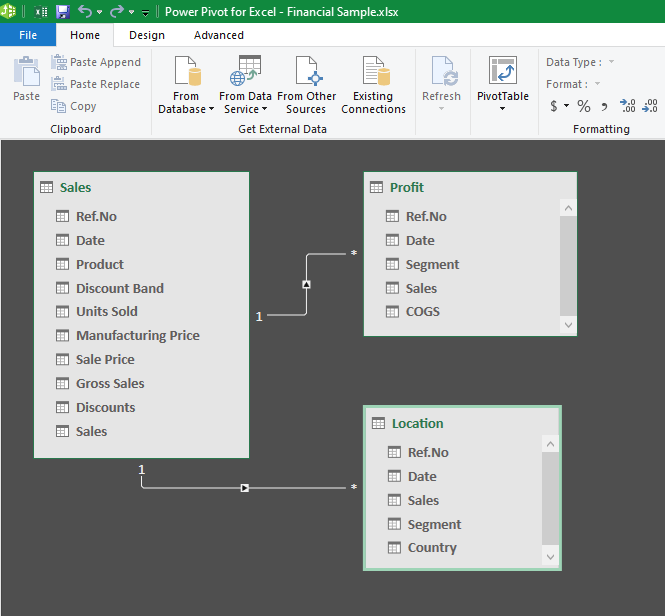Click the increase decimal icon
The image size is (665, 616).
pos(627,106)
